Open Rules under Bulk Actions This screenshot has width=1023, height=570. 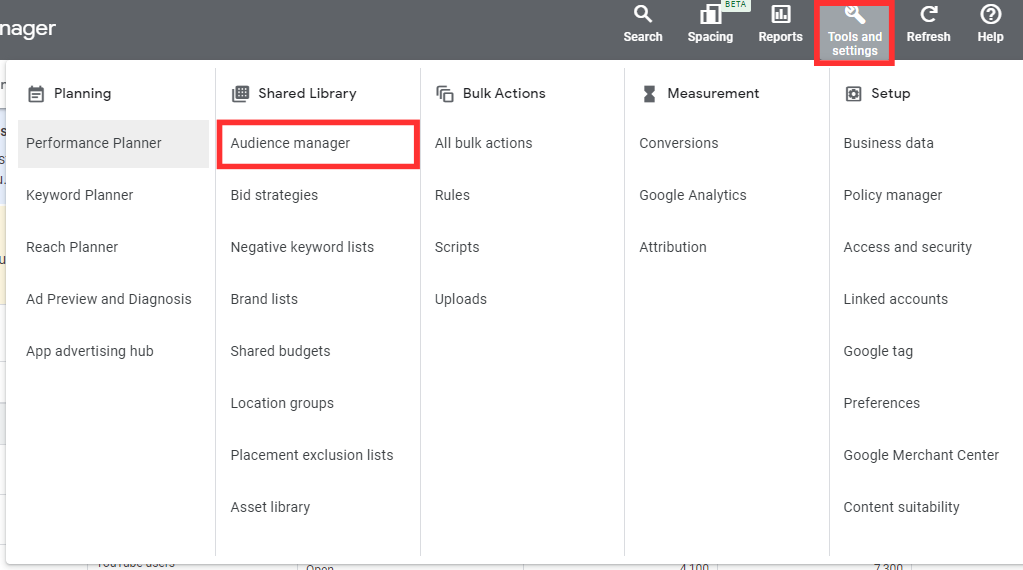click(452, 195)
